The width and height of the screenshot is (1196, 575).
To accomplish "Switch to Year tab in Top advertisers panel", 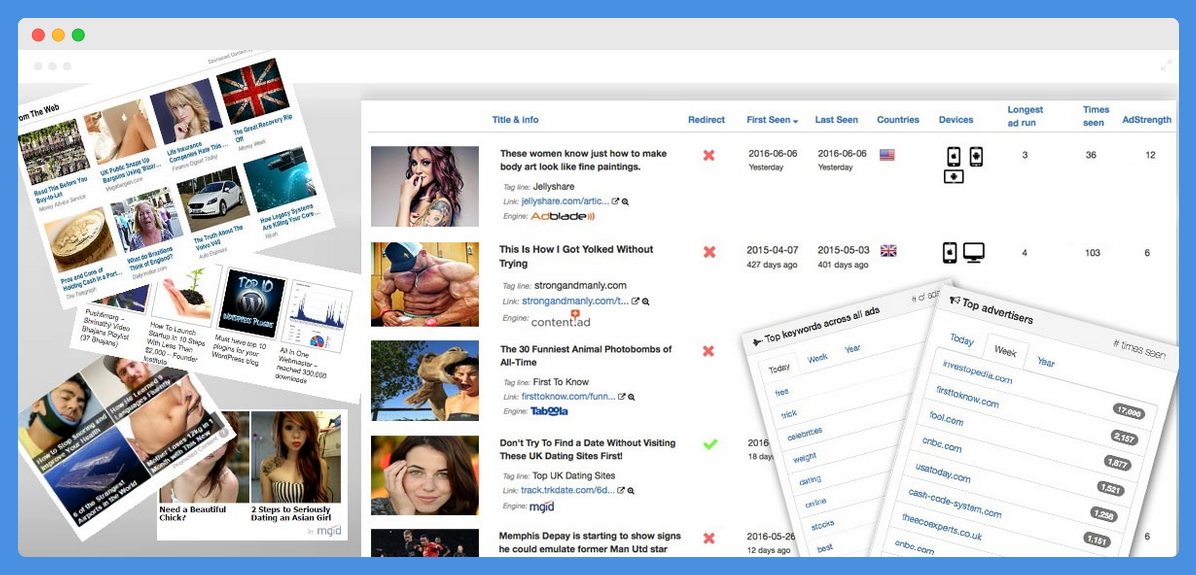I will [1046, 361].
